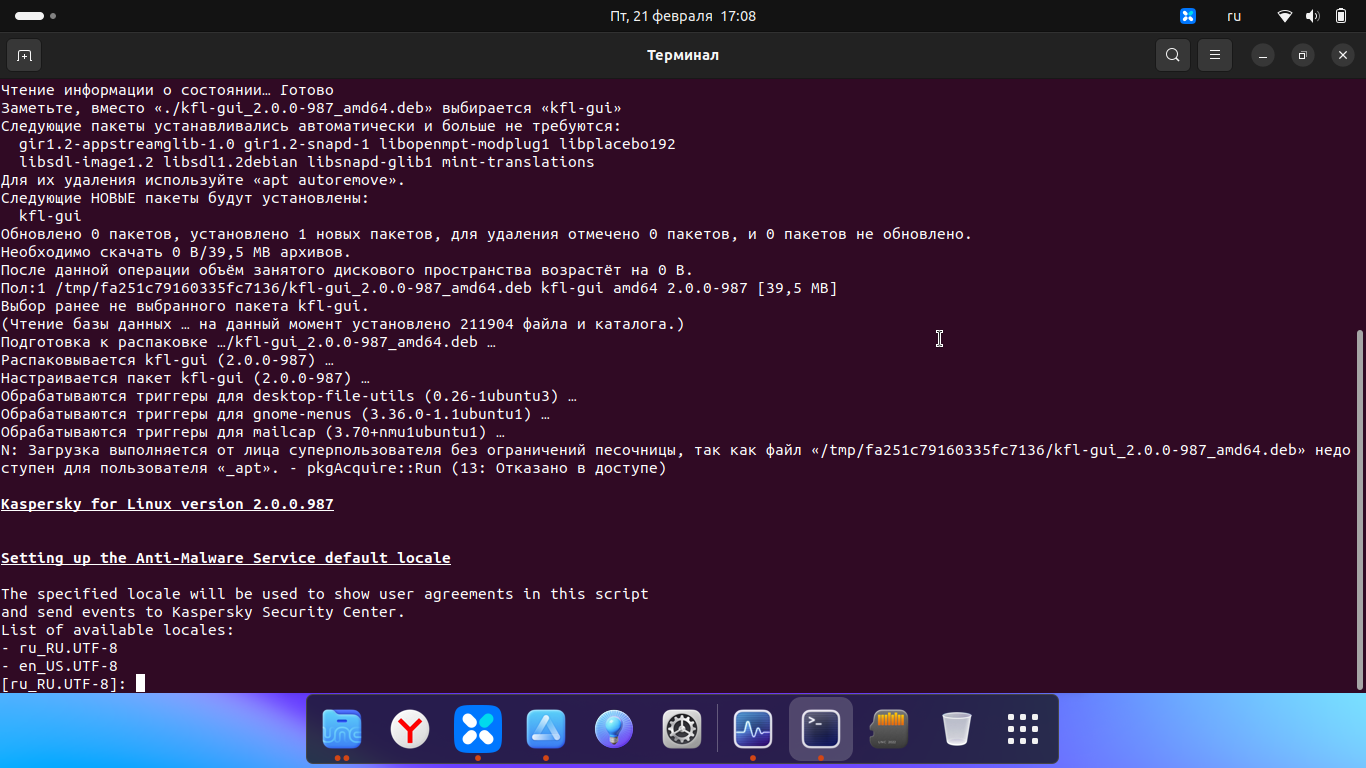Image resolution: width=1366 pixels, height=768 pixels.
Task: Open the memory chip app in dock
Action: click(x=889, y=729)
